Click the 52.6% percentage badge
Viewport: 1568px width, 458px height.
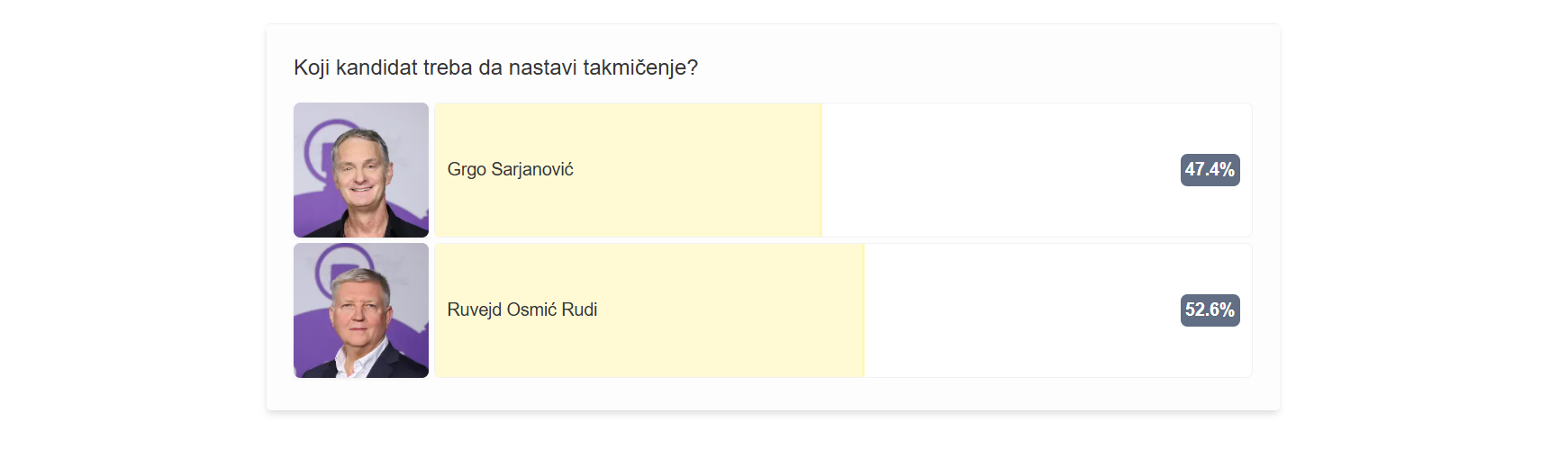(x=1210, y=310)
